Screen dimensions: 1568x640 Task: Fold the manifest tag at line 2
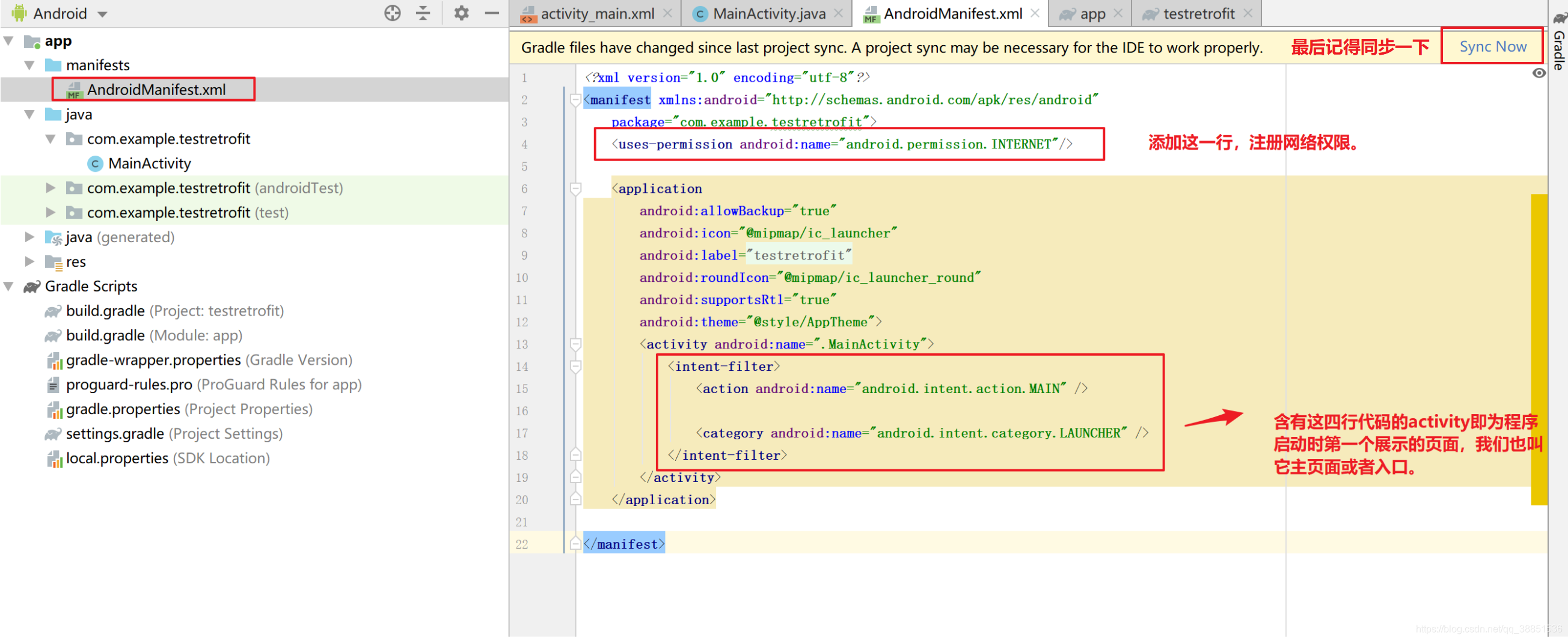575,100
